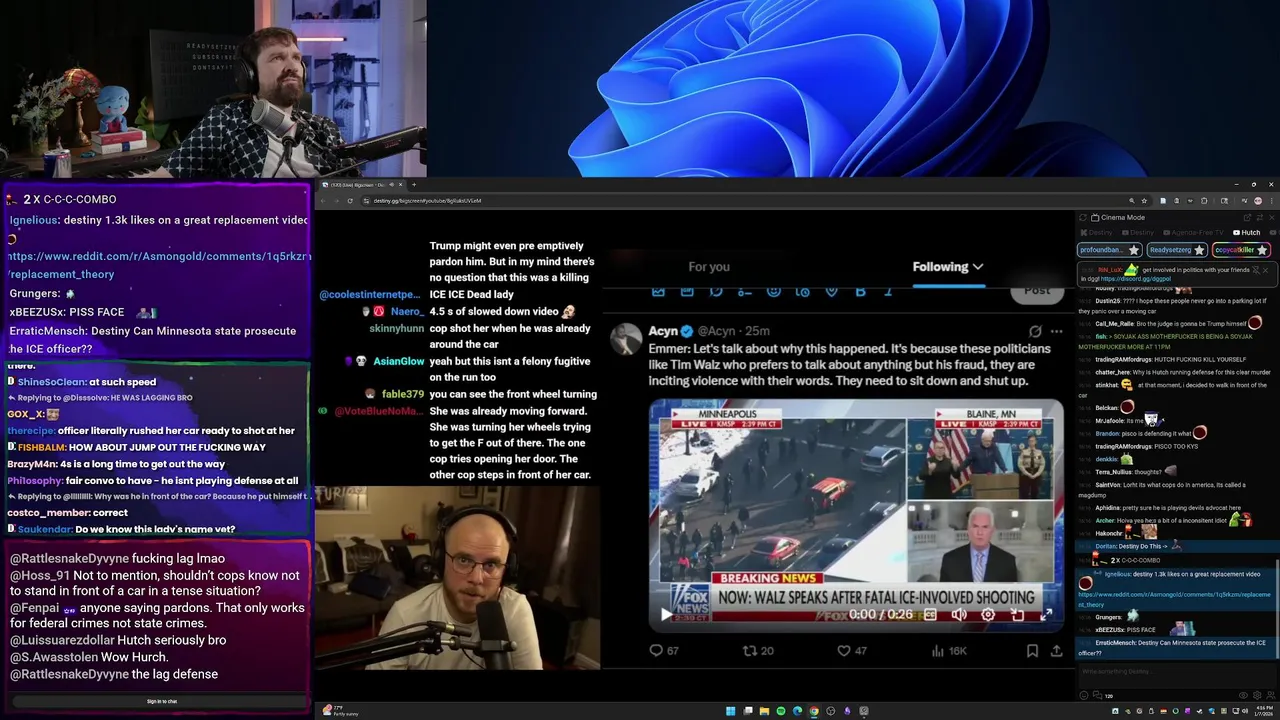This screenshot has height=720, width=1280.
Task: Mute the tweet video volume
Action: 960,614
